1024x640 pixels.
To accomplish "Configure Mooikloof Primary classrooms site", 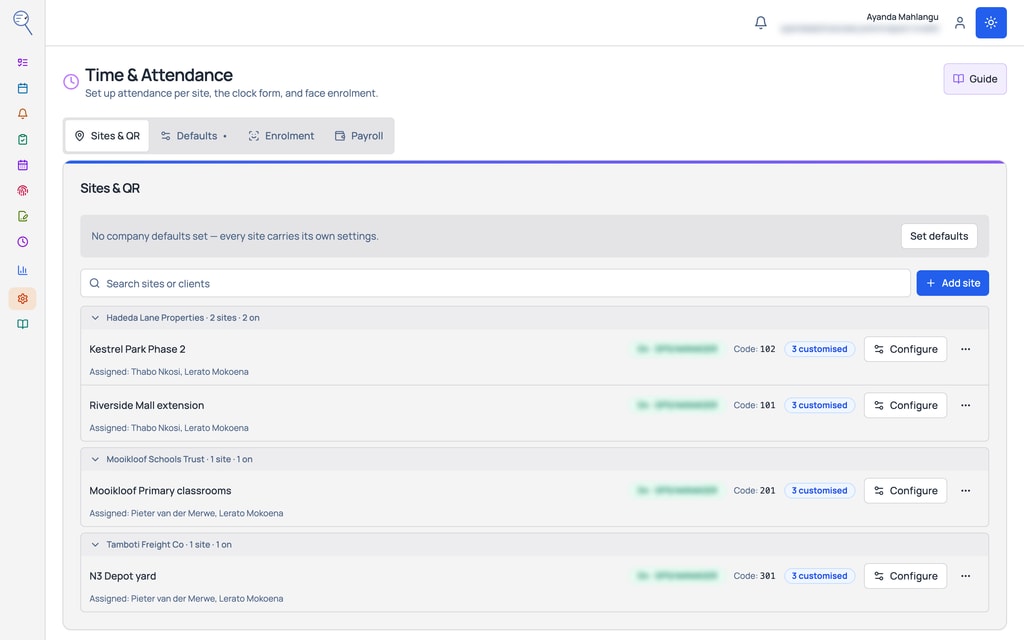I will tap(905, 490).
